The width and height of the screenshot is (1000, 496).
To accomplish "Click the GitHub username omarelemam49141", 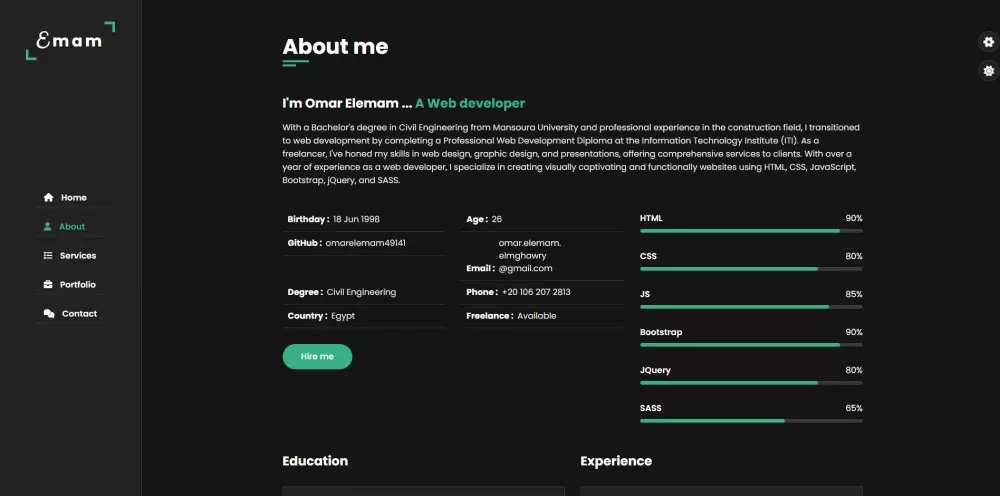I will point(365,243).
